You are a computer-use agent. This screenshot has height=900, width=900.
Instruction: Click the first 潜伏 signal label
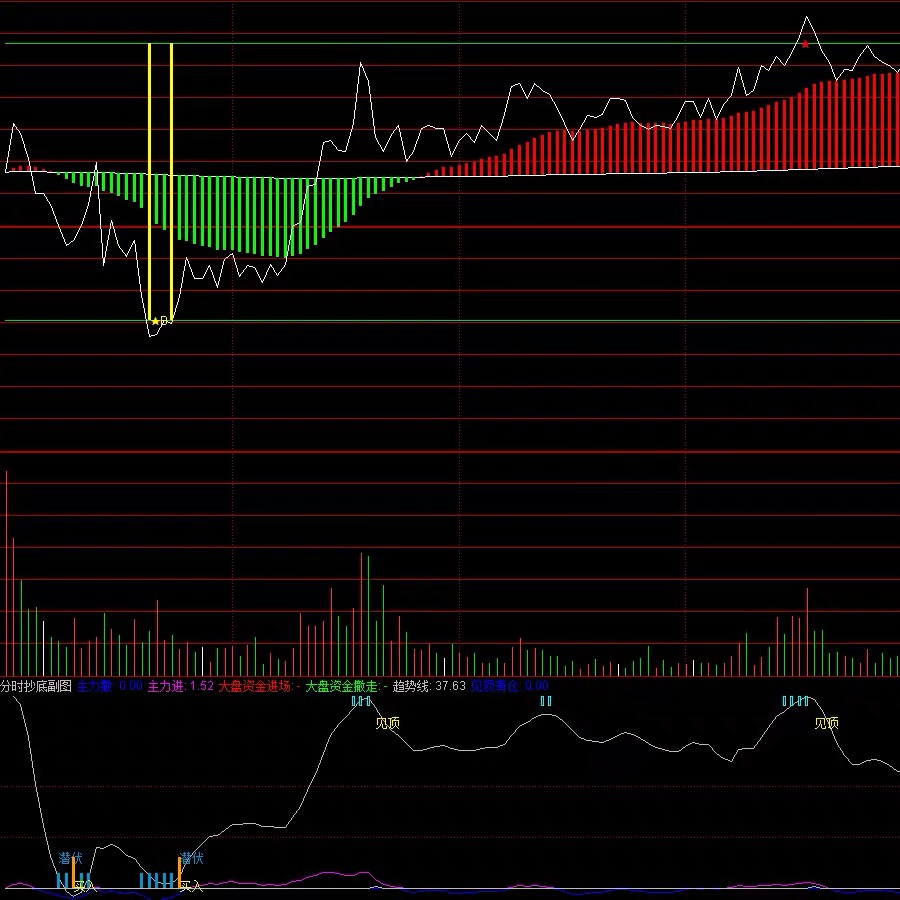69,858
